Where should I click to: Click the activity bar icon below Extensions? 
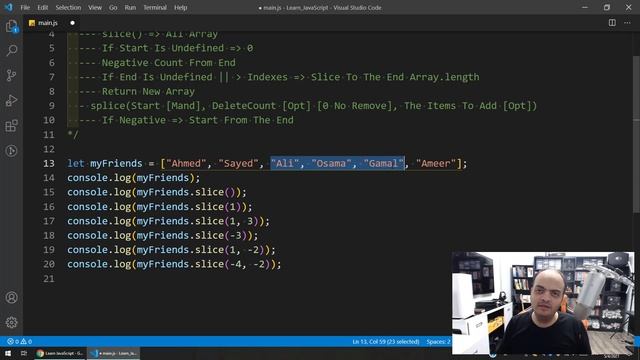[x=11, y=151]
